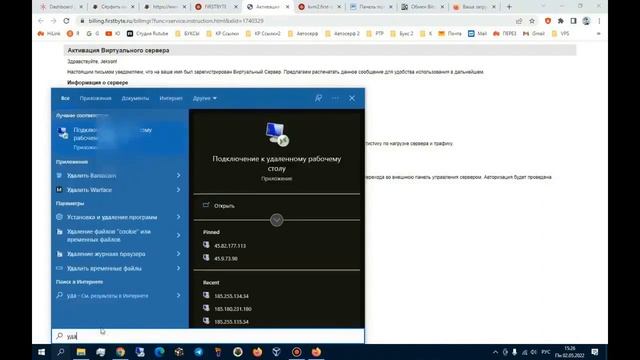Open Windows notification center icon

[x=595, y=352]
